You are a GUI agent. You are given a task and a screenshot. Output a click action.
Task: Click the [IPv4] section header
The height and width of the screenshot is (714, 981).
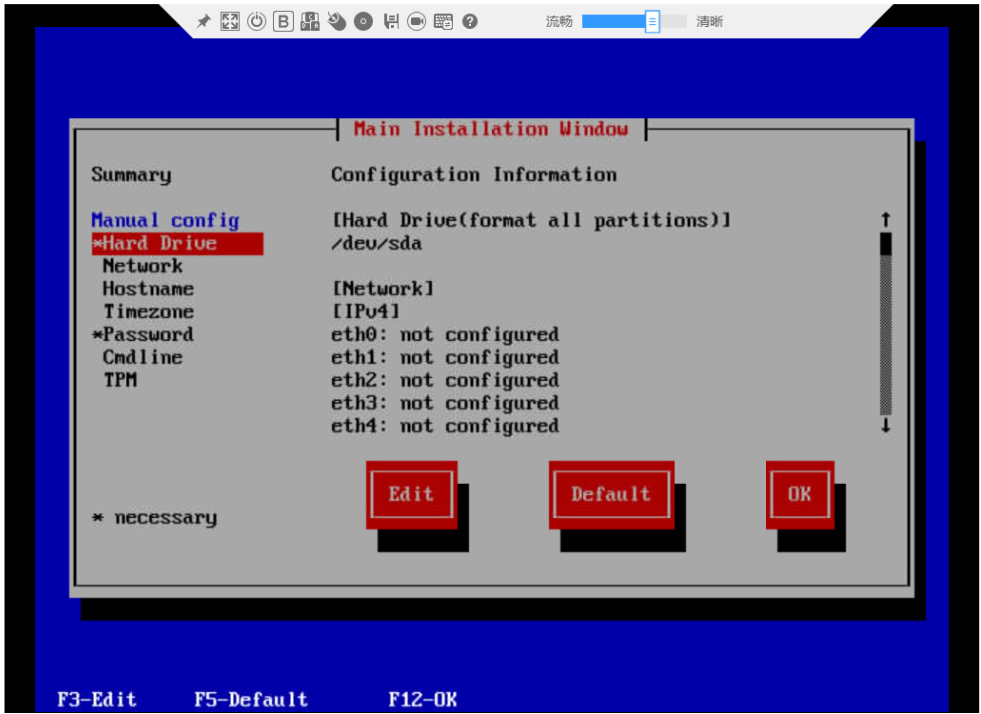pyautogui.click(x=365, y=312)
